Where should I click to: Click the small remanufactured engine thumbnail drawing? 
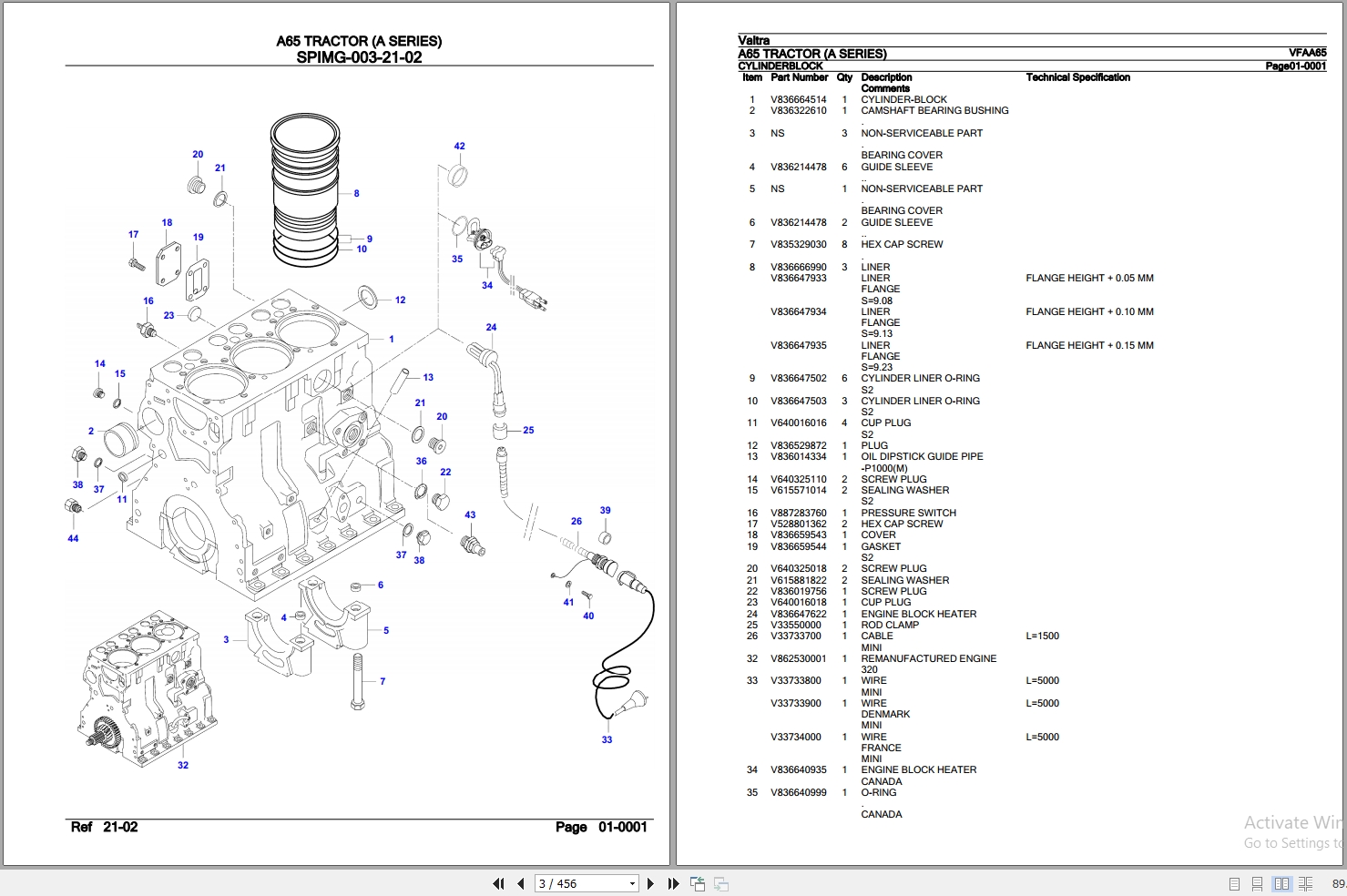pyautogui.click(x=148, y=687)
